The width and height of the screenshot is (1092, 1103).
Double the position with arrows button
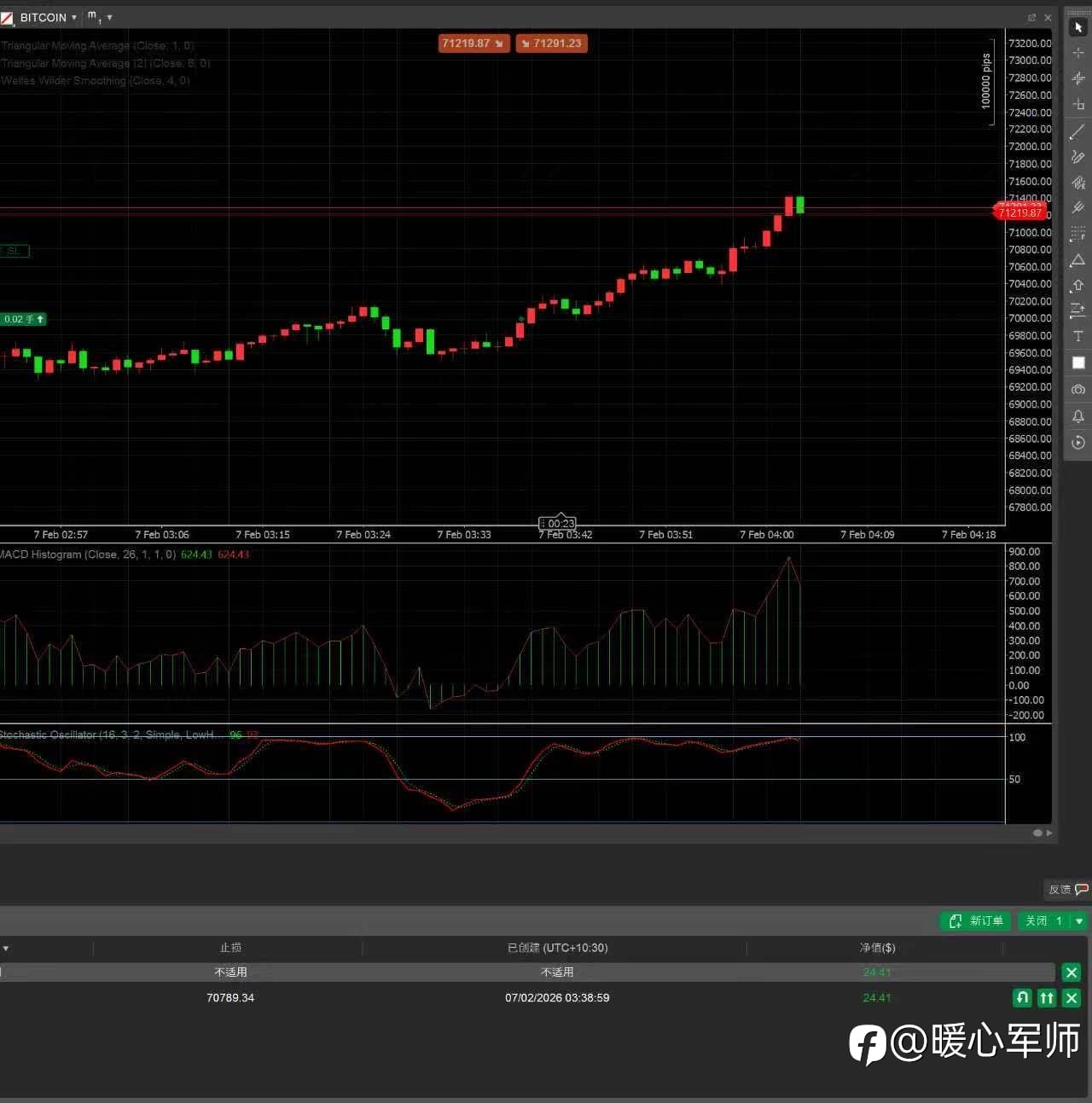pos(1047,997)
